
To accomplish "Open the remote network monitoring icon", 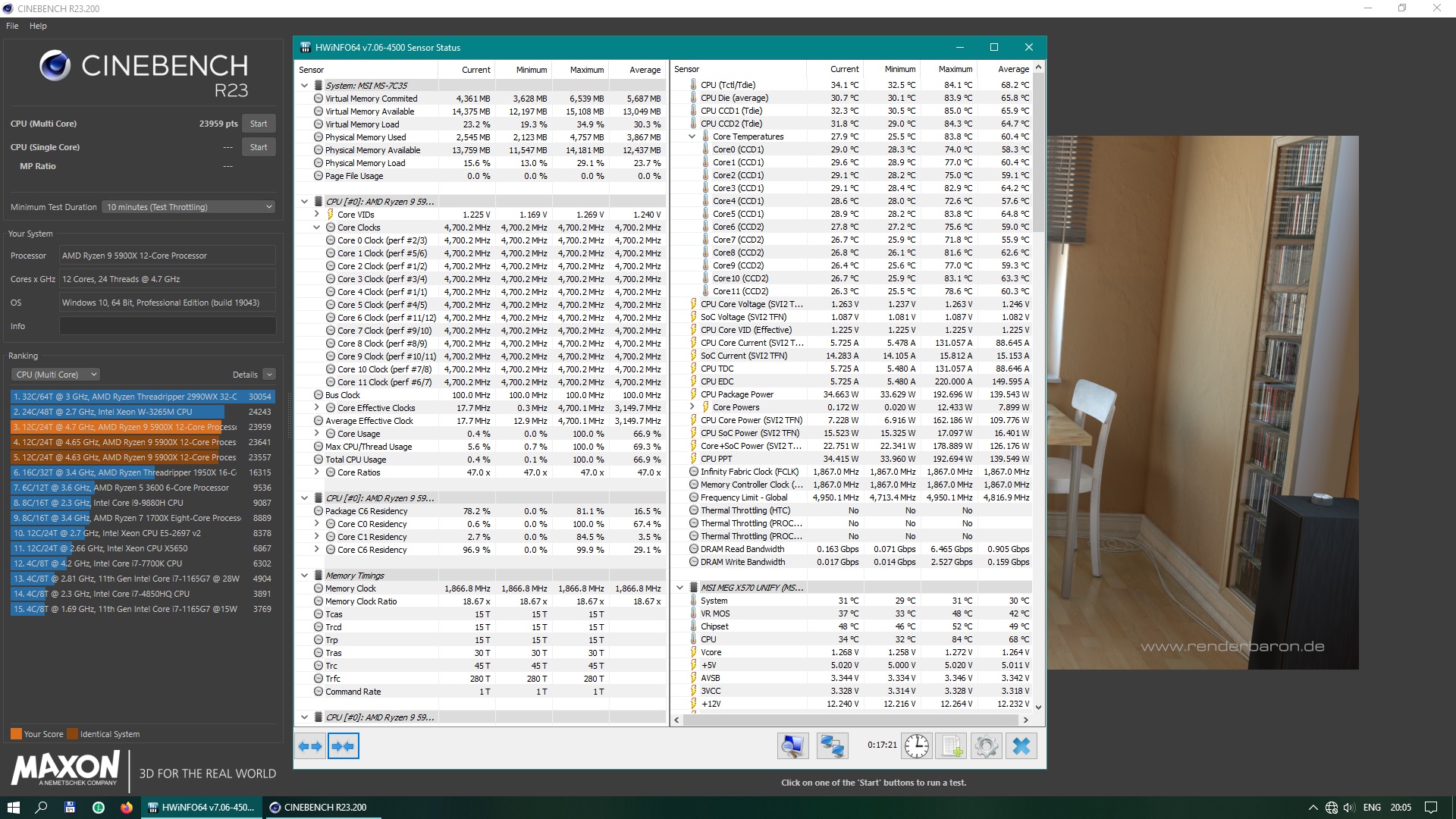I will (832, 746).
